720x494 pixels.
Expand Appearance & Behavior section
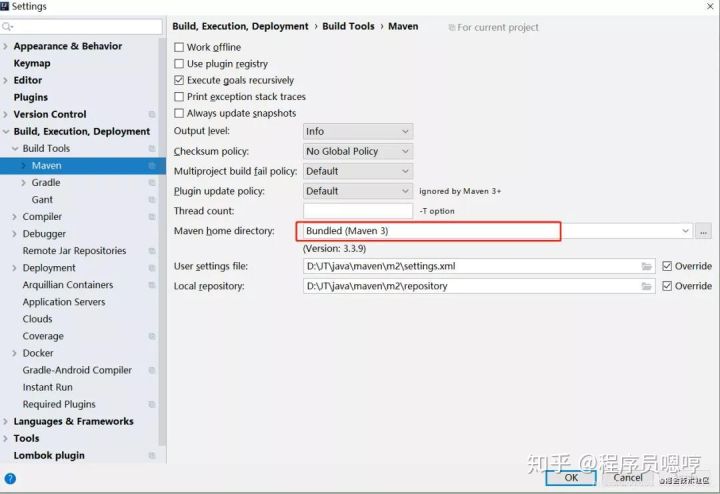pos(6,46)
